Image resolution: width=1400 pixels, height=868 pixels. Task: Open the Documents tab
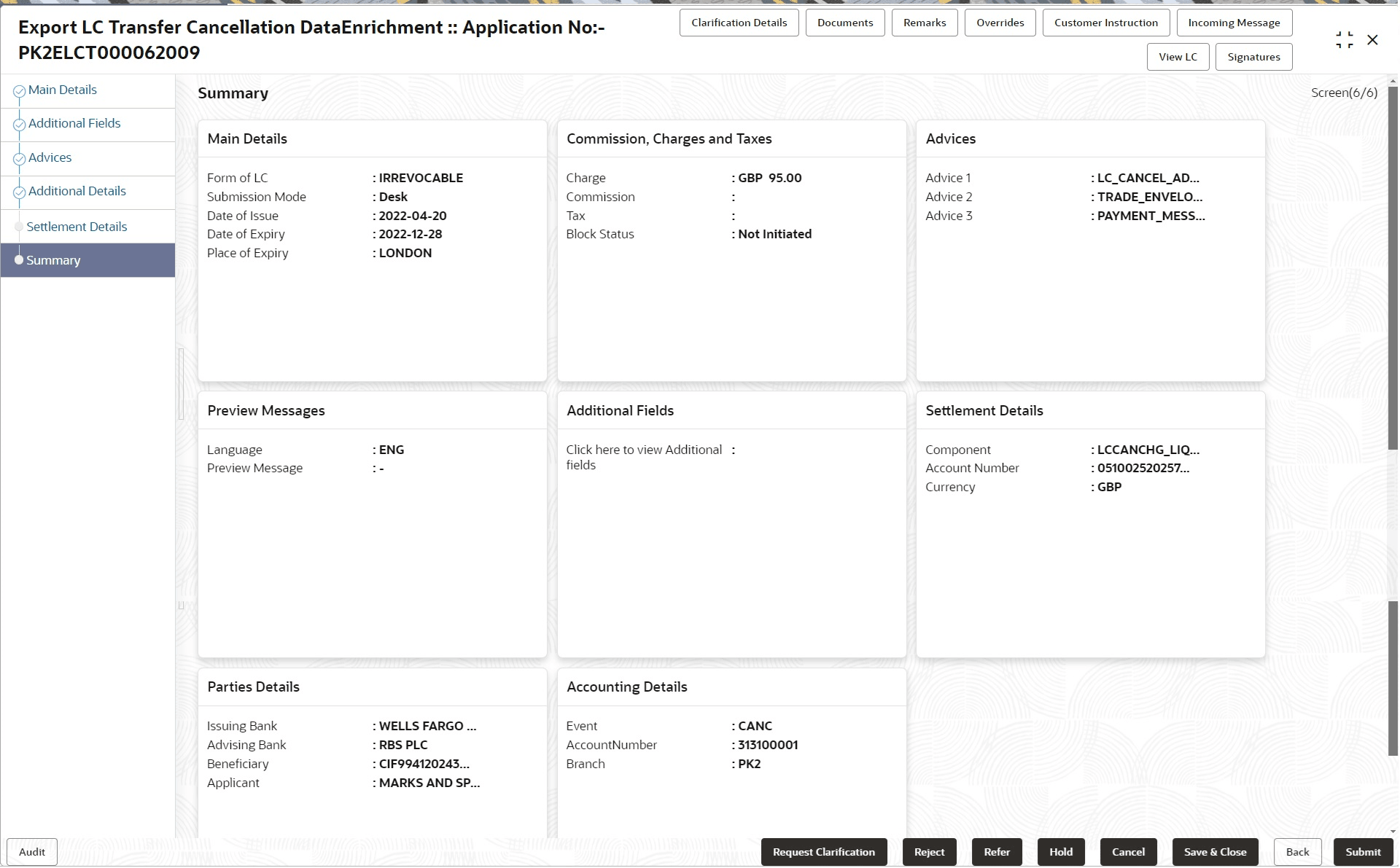pyautogui.click(x=844, y=23)
